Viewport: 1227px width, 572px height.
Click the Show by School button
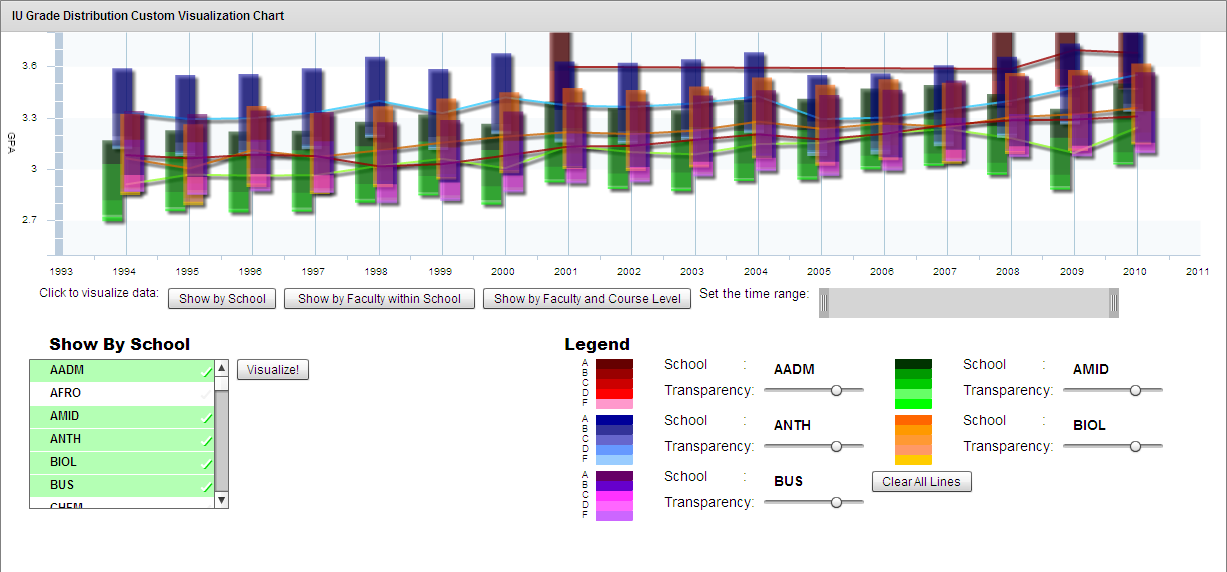[x=222, y=298]
